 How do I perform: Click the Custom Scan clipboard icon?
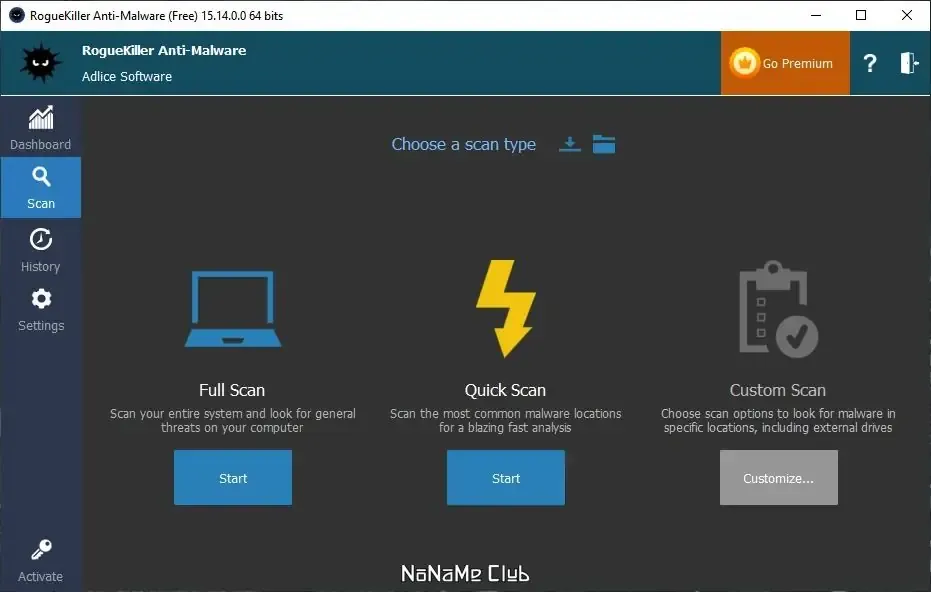point(778,309)
